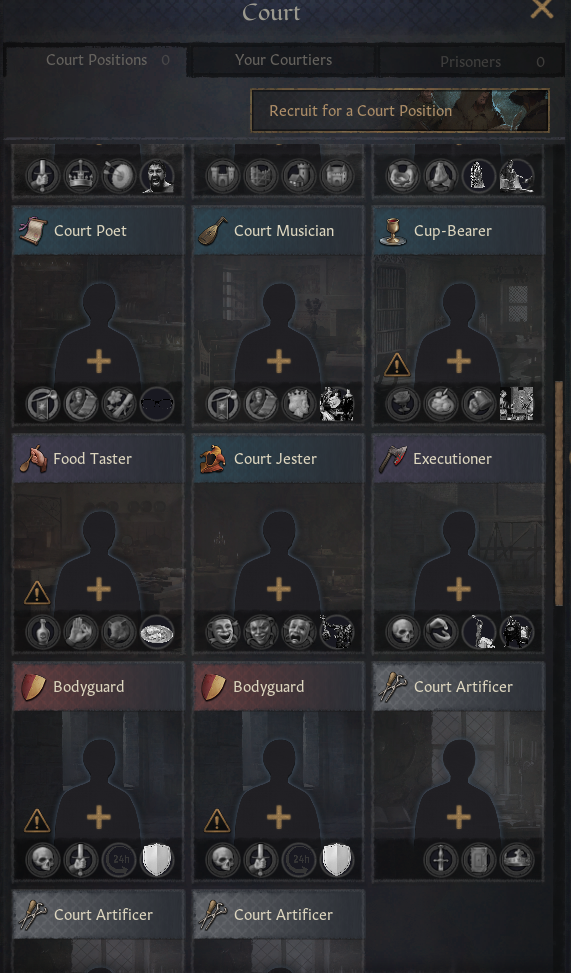Add a Food Taster with plus slot

pyautogui.click(x=99, y=589)
